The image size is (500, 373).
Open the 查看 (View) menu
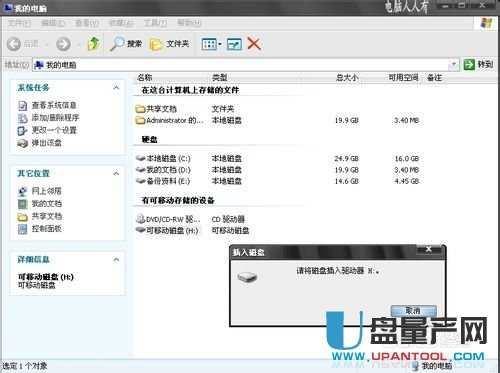(87, 23)
